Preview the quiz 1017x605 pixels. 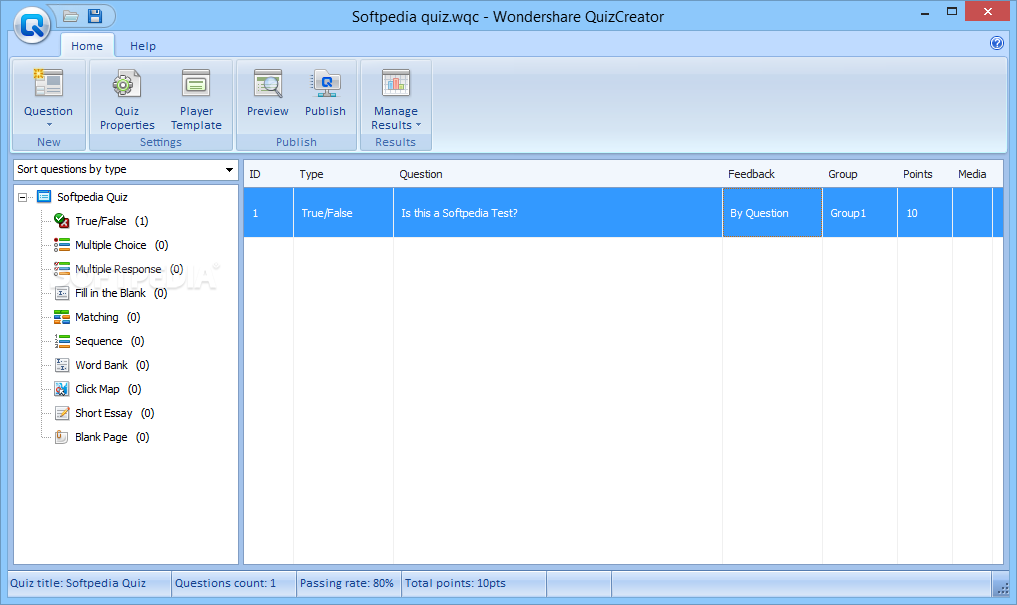click(267, 93)
